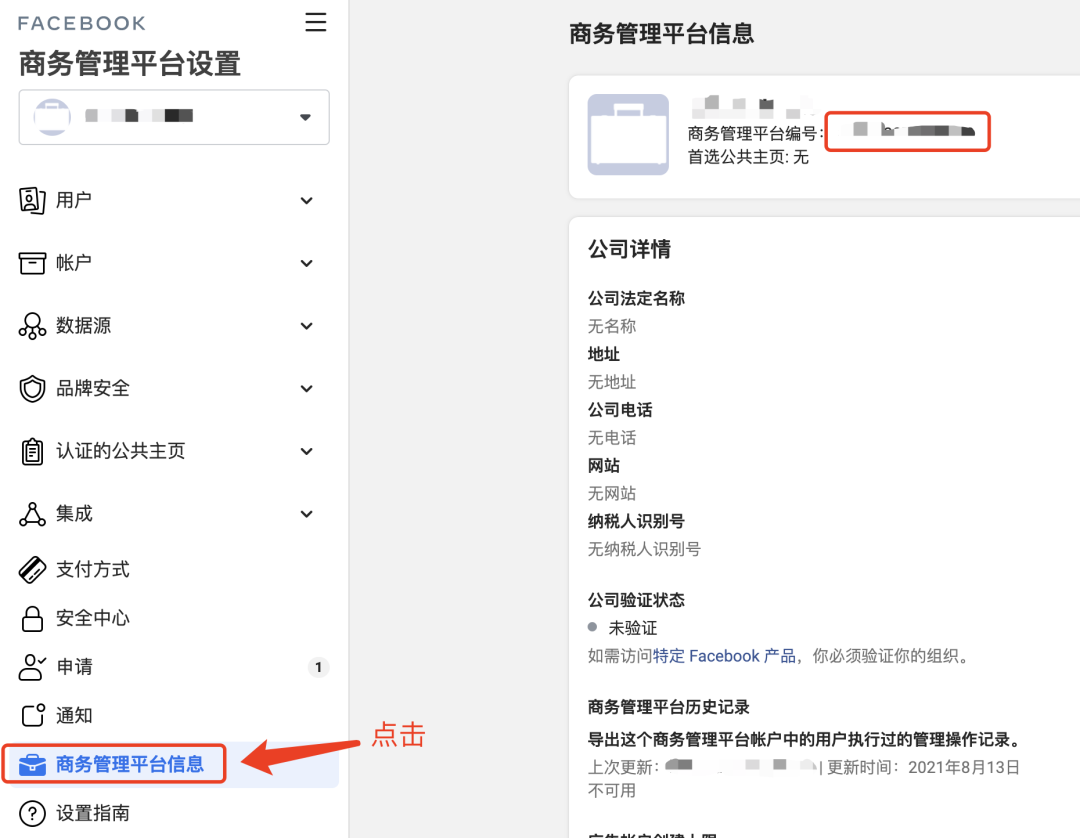Click the Users (用户) sidebar icon

click(32, 200)
